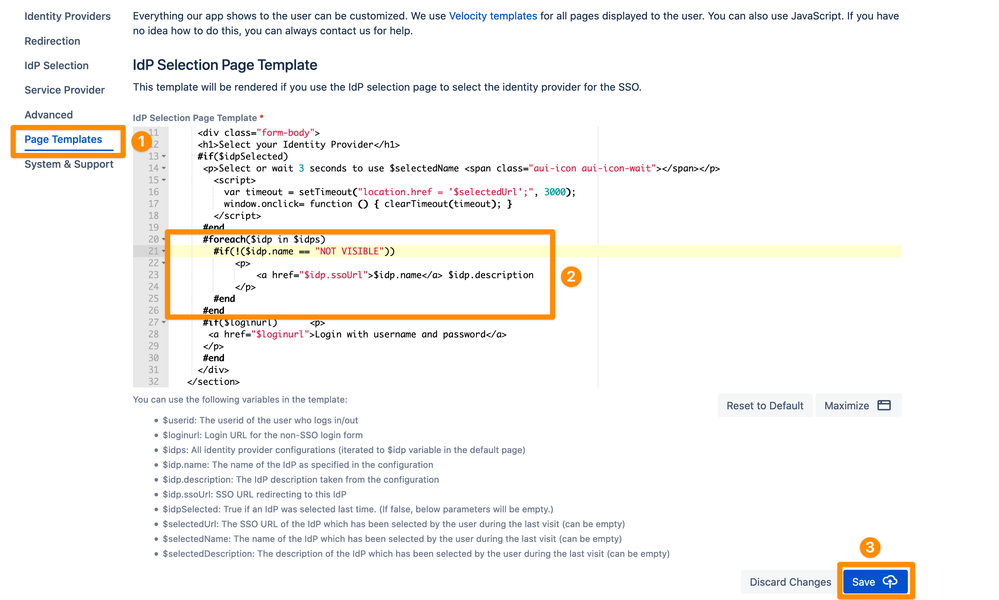Click line number 29 in the gutter

tap(154, 346)
